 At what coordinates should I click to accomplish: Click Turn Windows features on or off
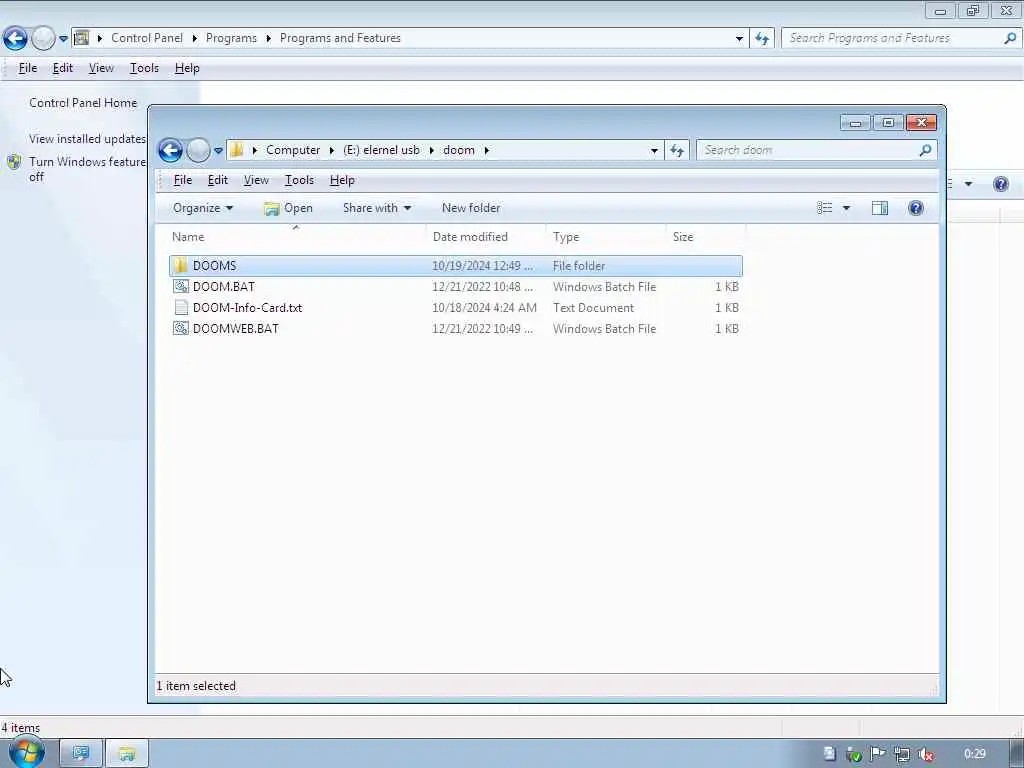coord(87,168)
